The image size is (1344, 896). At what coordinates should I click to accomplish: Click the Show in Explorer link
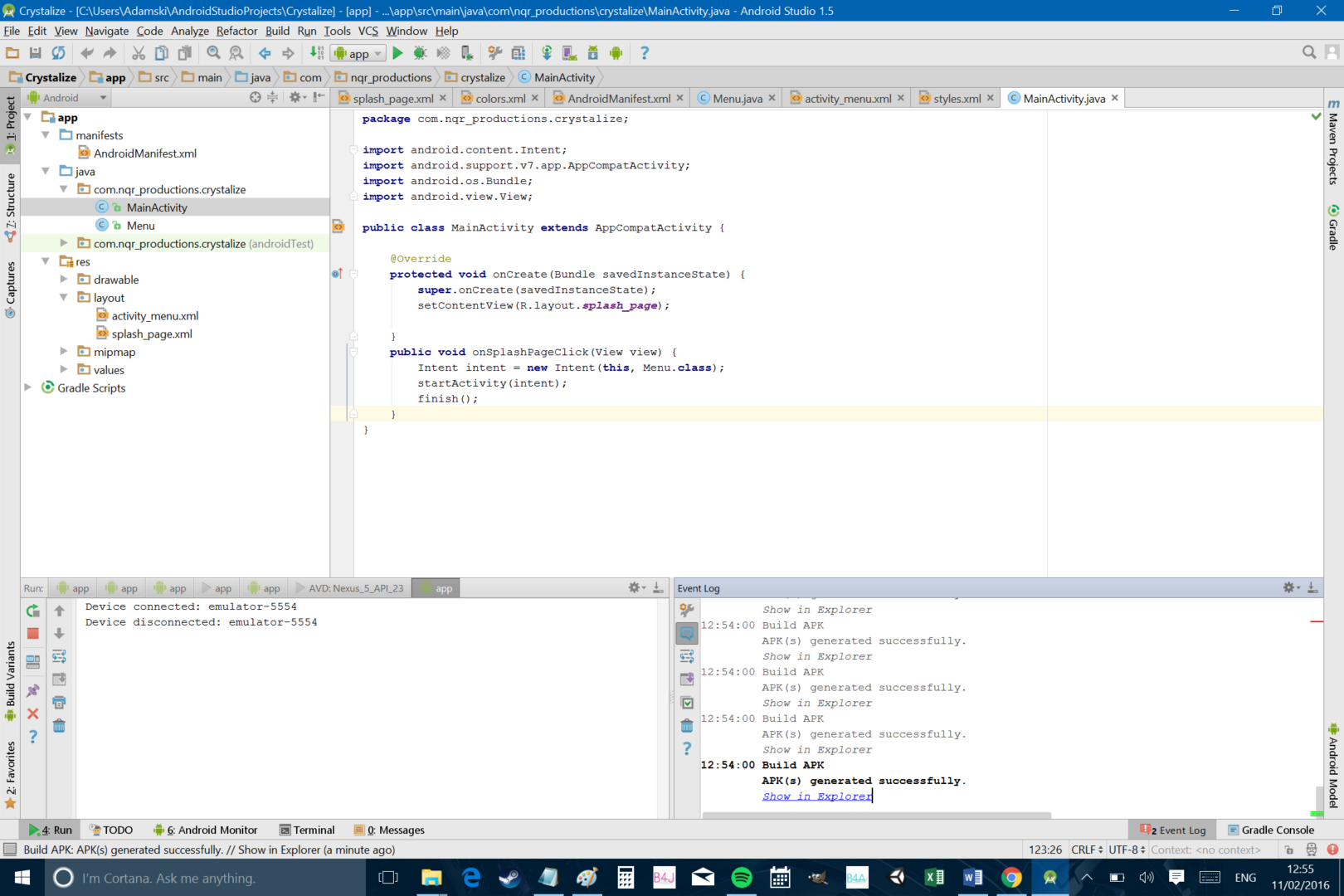[x=816, y=796]
